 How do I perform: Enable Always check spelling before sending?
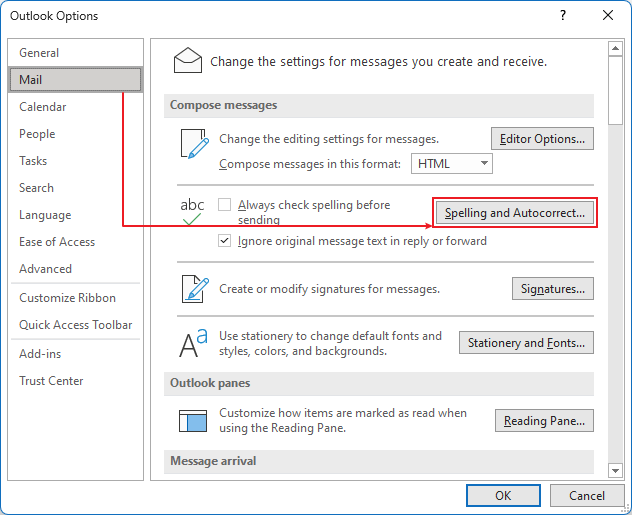(224, 205)
